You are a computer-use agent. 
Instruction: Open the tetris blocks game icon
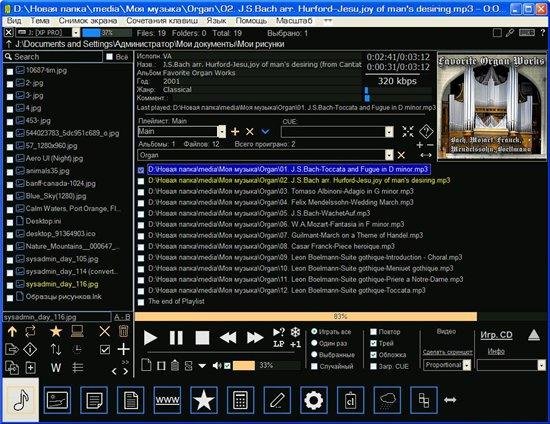[x=424, y=400]
